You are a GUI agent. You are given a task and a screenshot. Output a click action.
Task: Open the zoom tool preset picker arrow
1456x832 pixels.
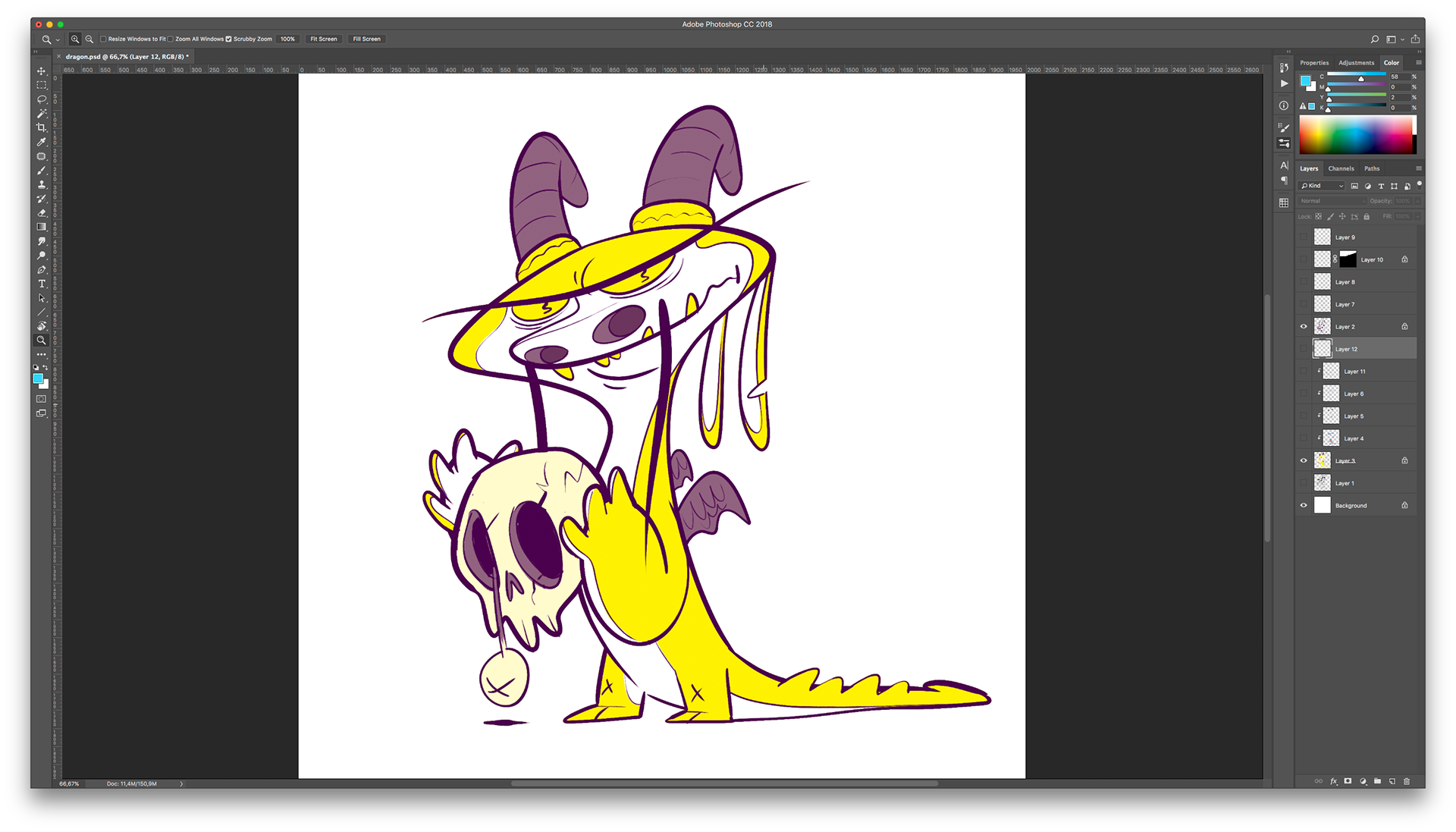pyautogui.click(x=58, y=39)
